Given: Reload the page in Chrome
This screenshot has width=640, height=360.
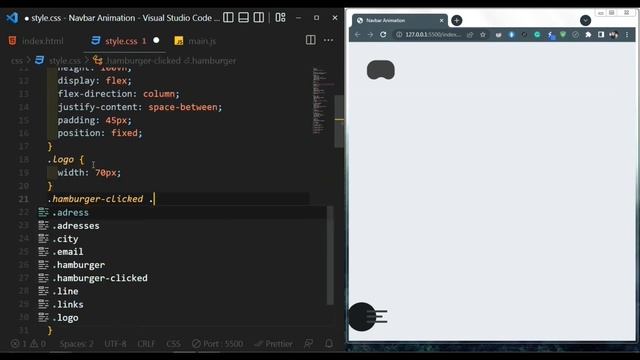Looking at the screenshot, I should [x=383, y=35].
